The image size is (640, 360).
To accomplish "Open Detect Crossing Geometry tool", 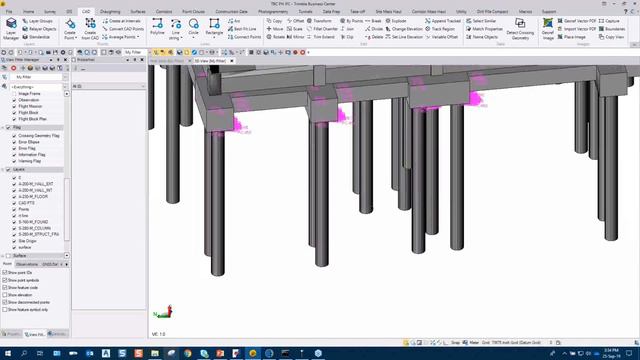I will click(520, 29).
